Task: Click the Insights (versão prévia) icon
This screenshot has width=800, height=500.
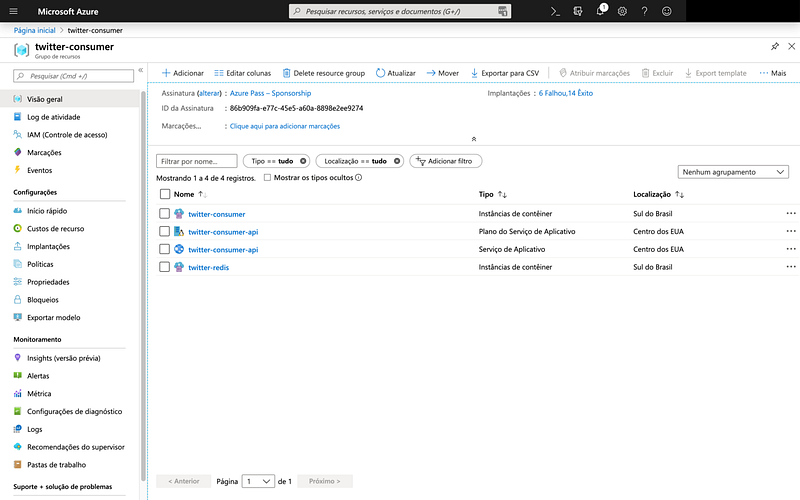Action: click(x=17, y=358)
